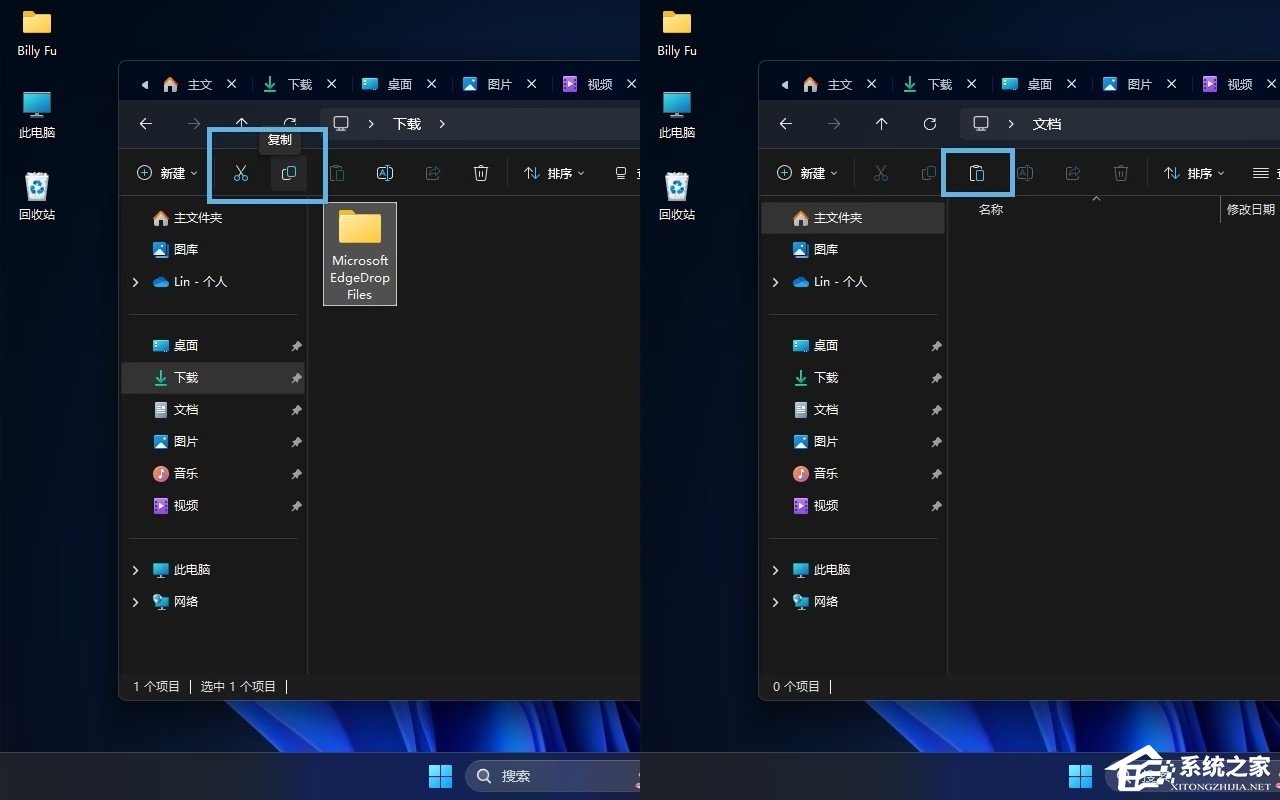The width and height of the screenshot is (1280, 800).
Task: Open the Rename tool in the right toolbar
Action: click(1025, 173)
